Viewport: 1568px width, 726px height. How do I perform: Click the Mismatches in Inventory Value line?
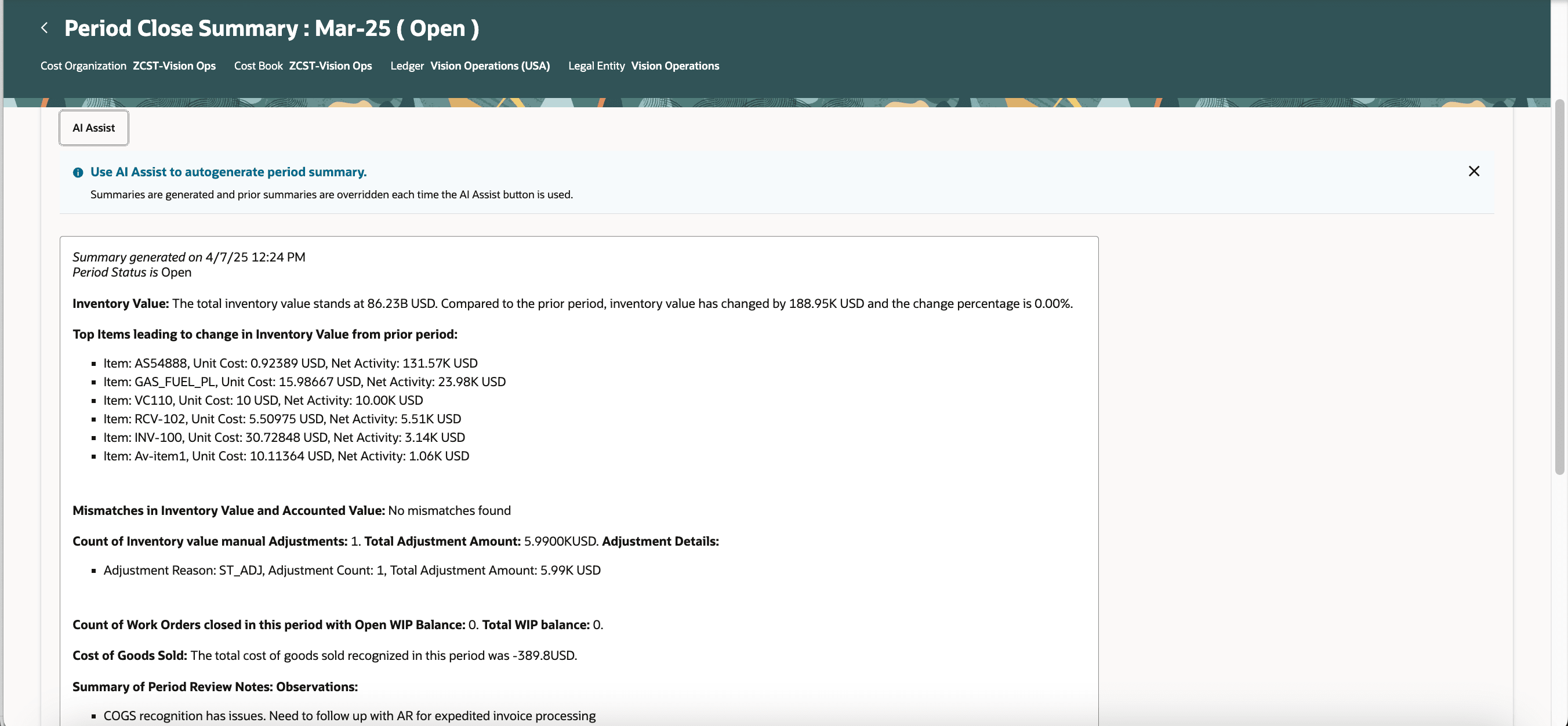tap(291, 511)
